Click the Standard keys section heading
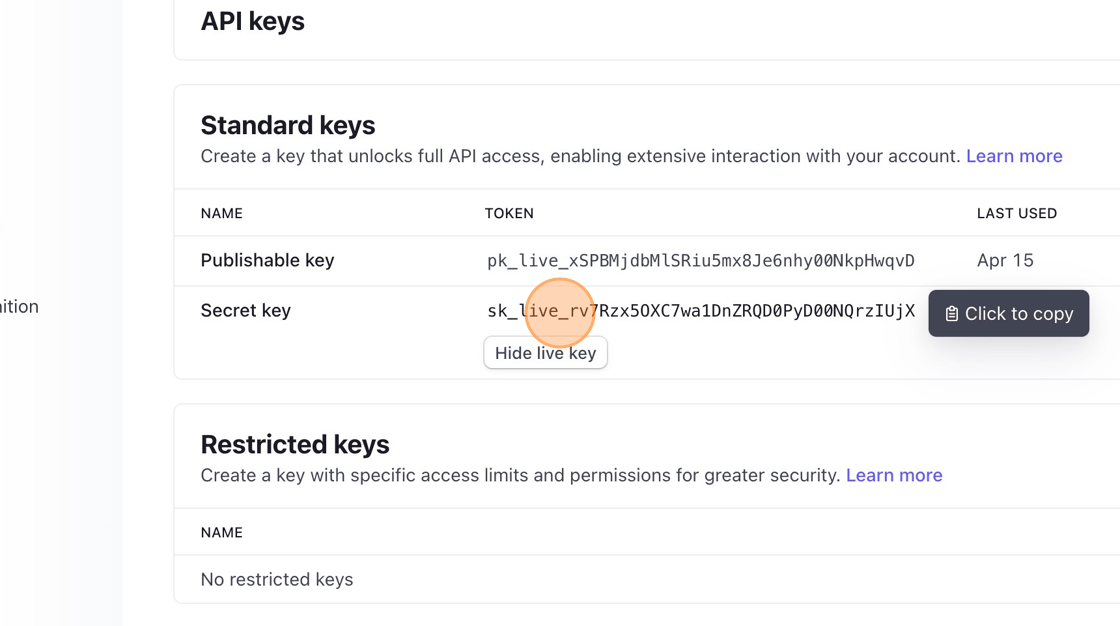 point(287,125)
